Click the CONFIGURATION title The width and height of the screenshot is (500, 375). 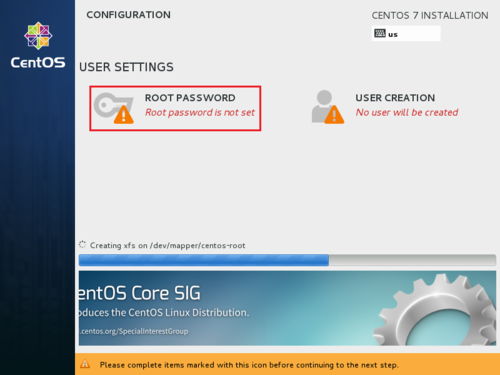[x=128, y=15]
